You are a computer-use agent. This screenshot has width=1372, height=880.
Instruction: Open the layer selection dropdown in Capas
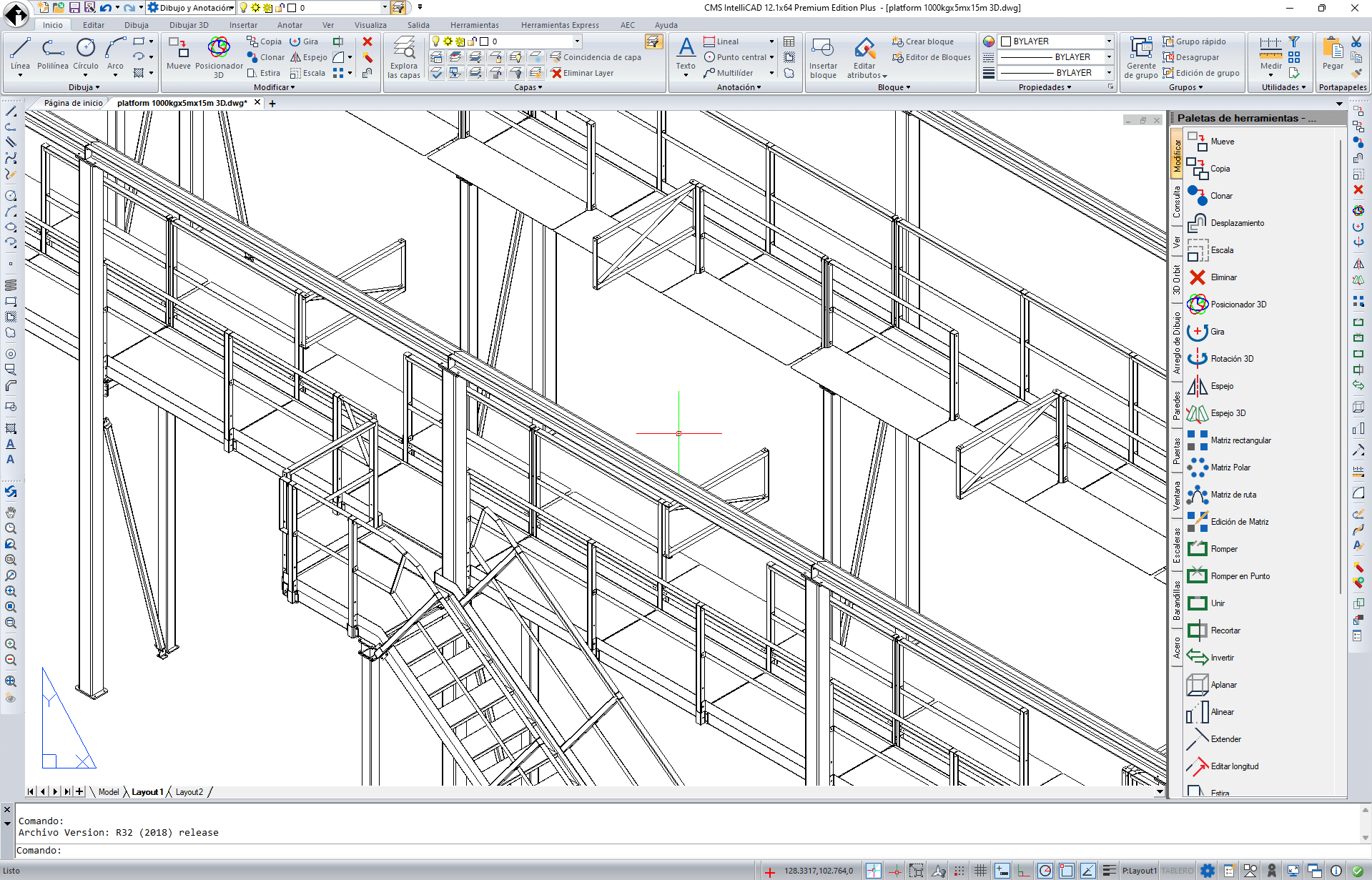(577, 41)
